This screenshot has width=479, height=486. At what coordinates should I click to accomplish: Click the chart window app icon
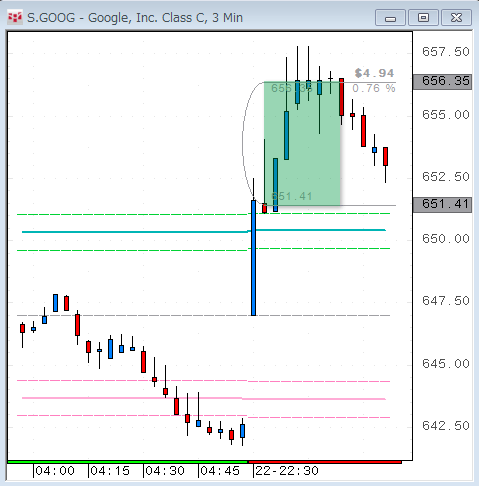point(15,17)
